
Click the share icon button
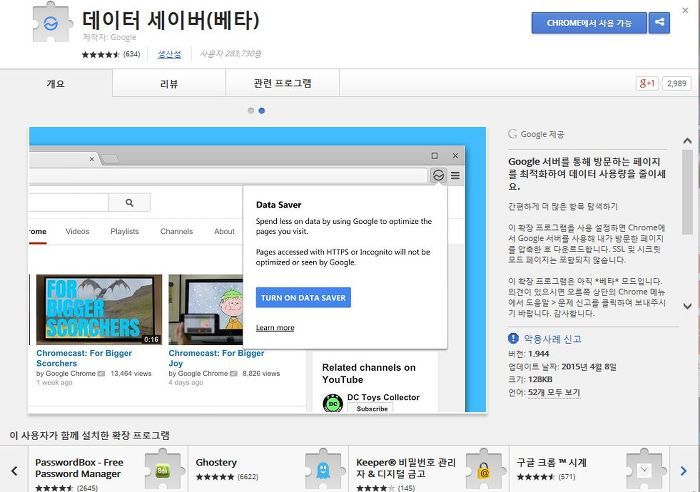(x=659, y=22)
